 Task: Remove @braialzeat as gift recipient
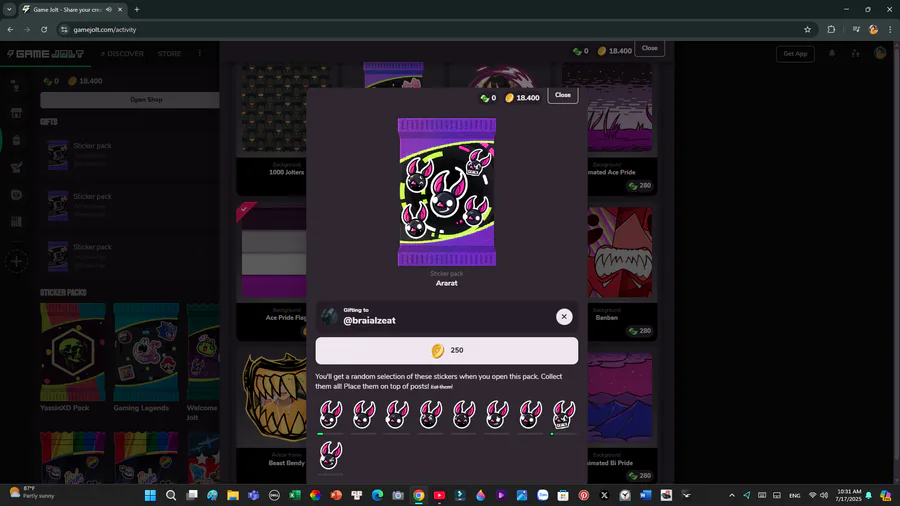(x=564, y=317)
